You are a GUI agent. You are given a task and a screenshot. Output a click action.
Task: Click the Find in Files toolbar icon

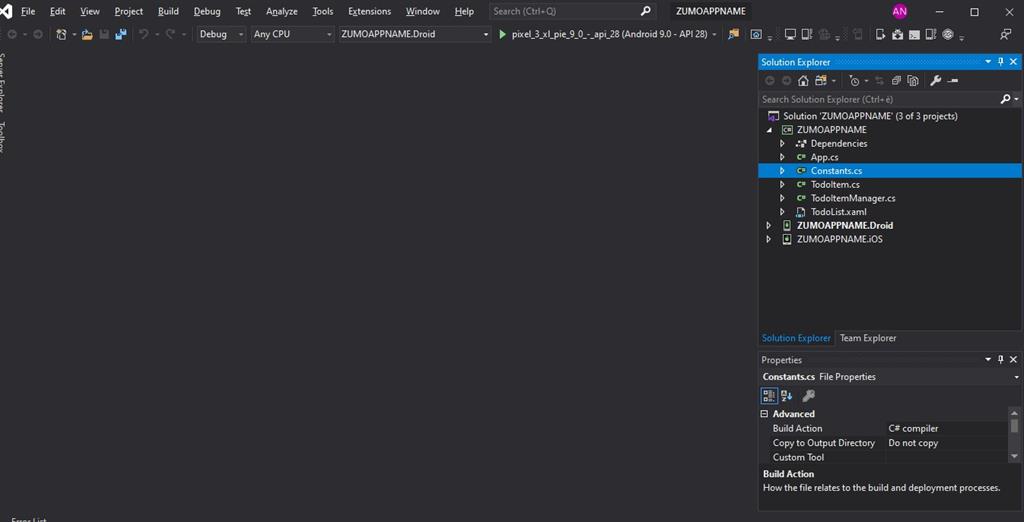[x=733, y=34]
